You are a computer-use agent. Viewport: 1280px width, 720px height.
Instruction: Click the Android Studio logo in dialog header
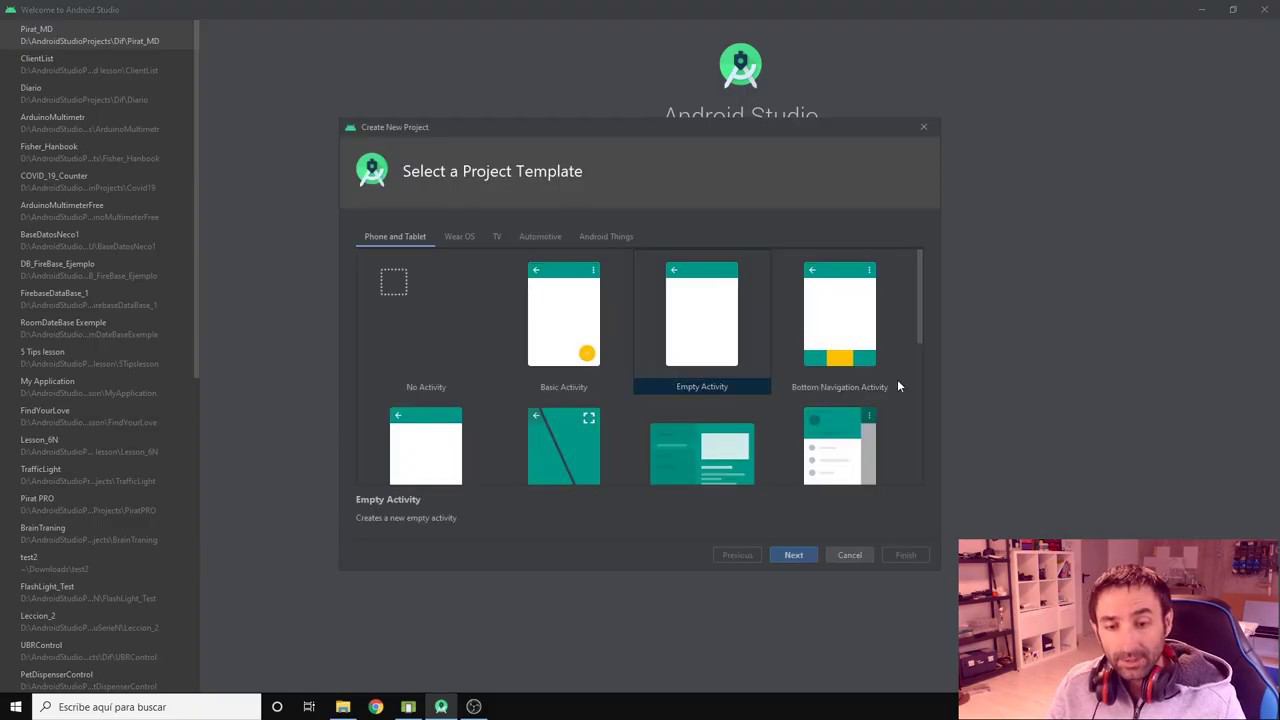tap(372, 170)
